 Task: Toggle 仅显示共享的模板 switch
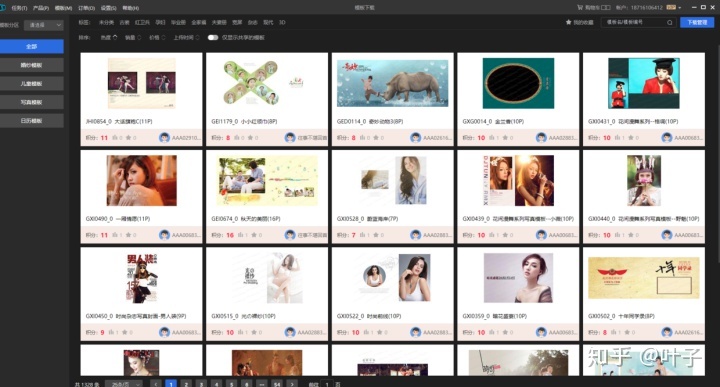pyautogui.click(x=213, y=38)
